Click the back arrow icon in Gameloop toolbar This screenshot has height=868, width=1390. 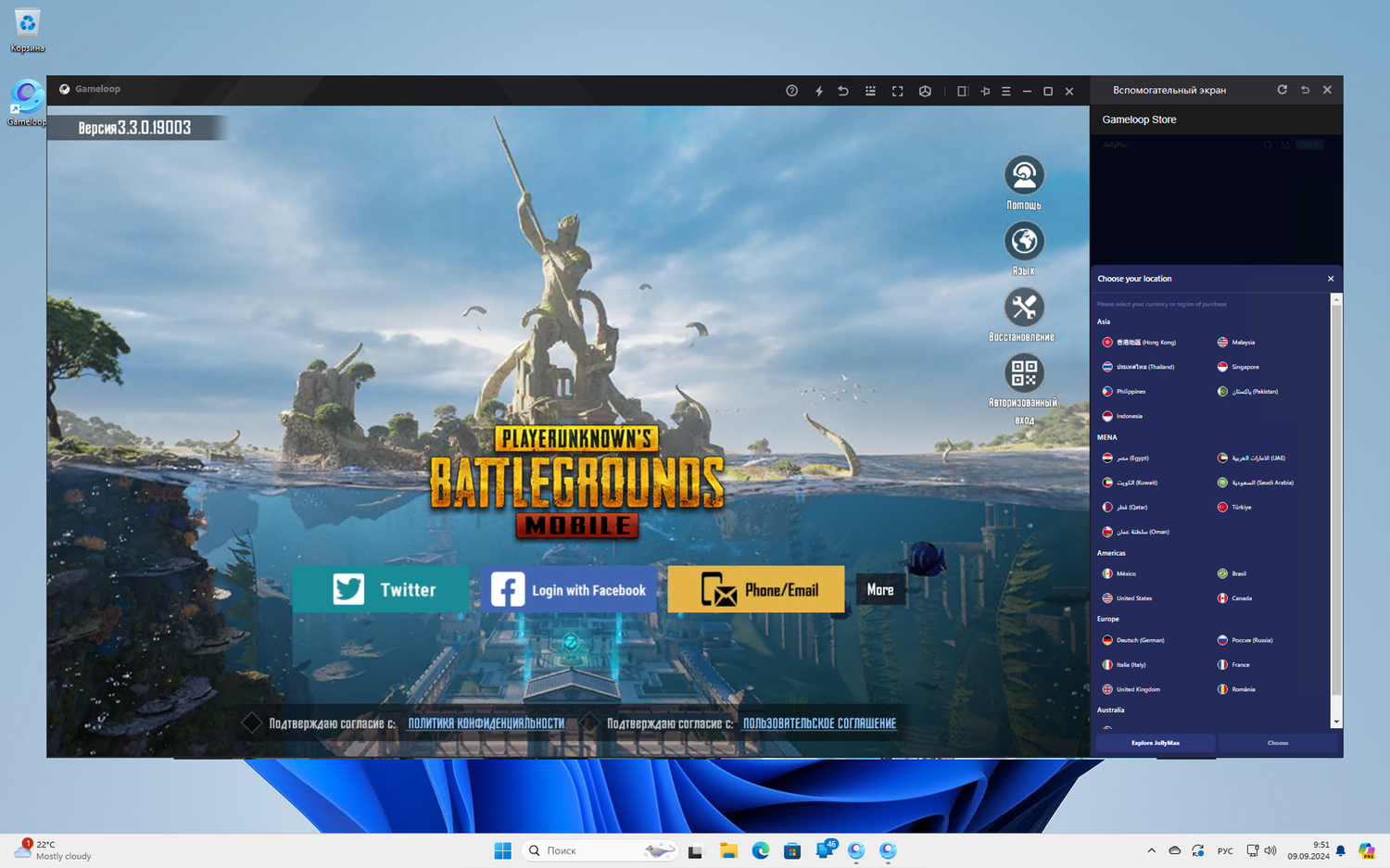tap(843, 91)
